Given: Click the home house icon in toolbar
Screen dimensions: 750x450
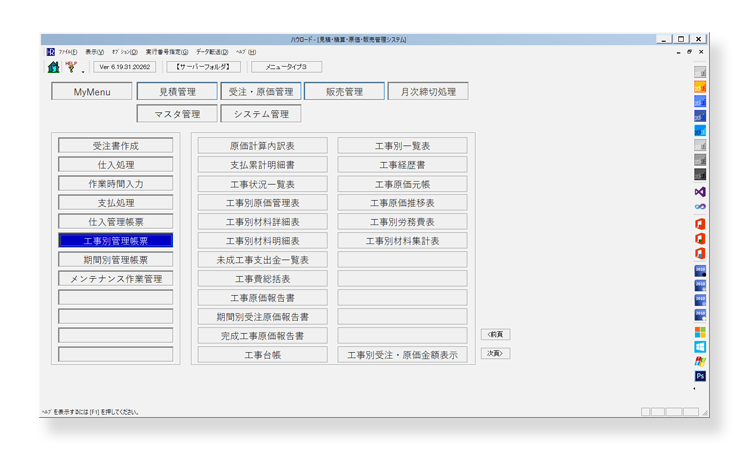Looking at the screenshot, I should 53,67.
